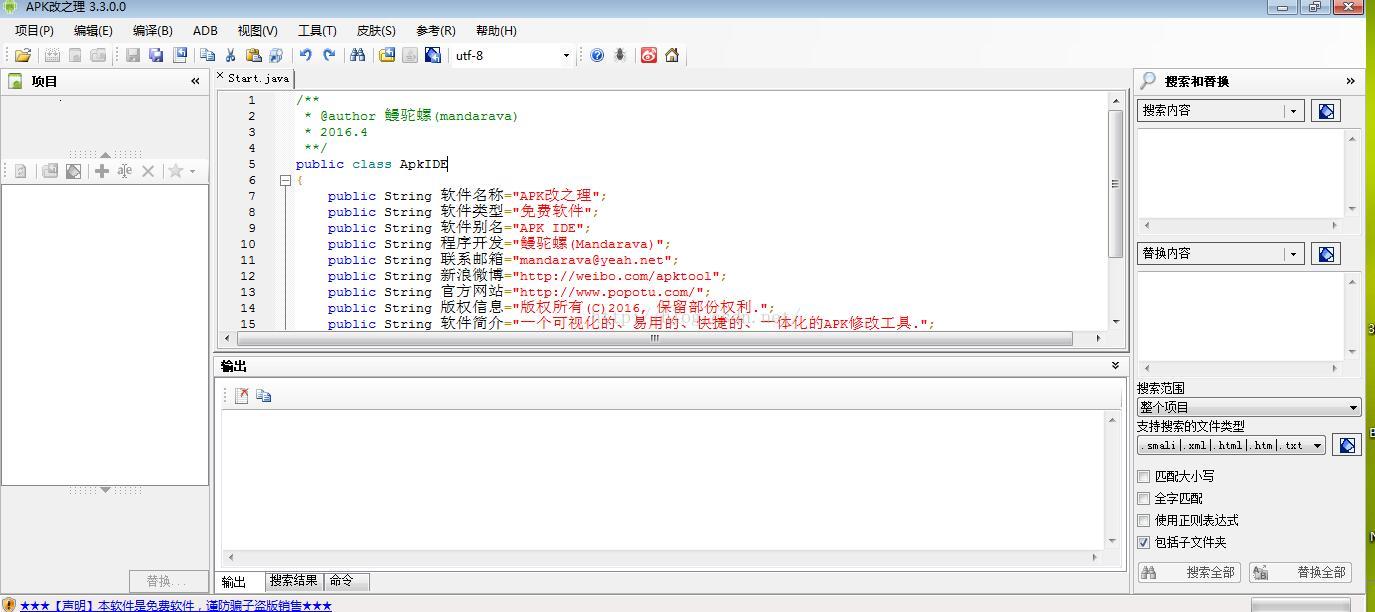
Task: Click the rename text-cursor icon in project panel
Action: point(125,171)
